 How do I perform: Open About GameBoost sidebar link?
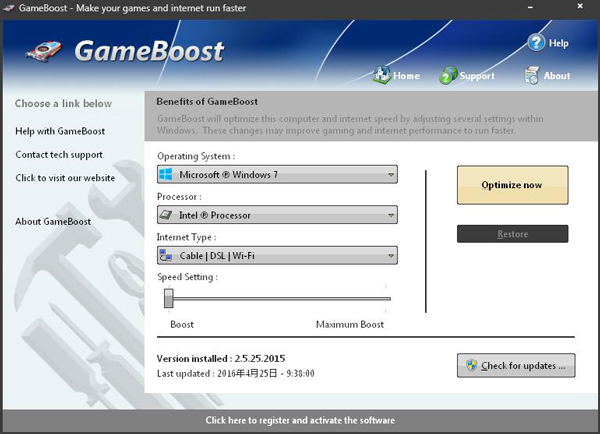pyautogui.click(x=53, y=222)
